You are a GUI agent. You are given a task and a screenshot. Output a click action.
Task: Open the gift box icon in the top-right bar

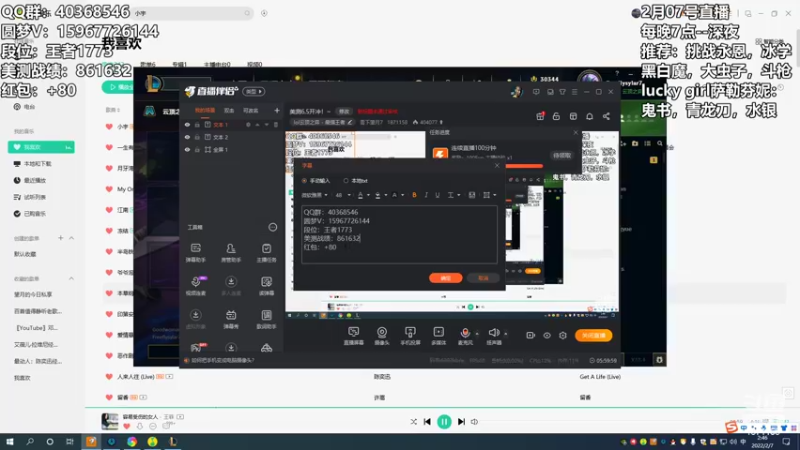(x=540, y=116)
